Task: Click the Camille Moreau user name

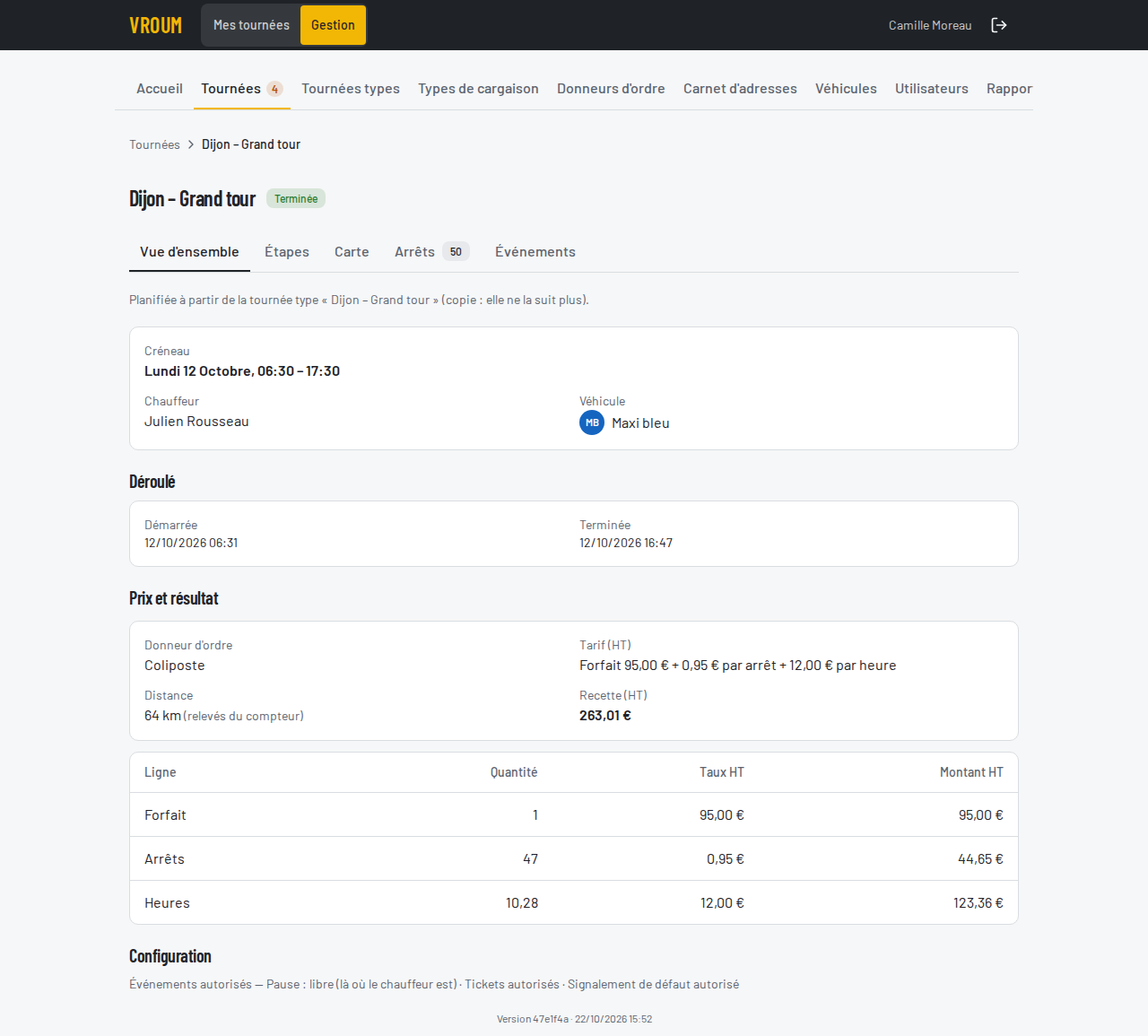Action: (x=930, y=25)
